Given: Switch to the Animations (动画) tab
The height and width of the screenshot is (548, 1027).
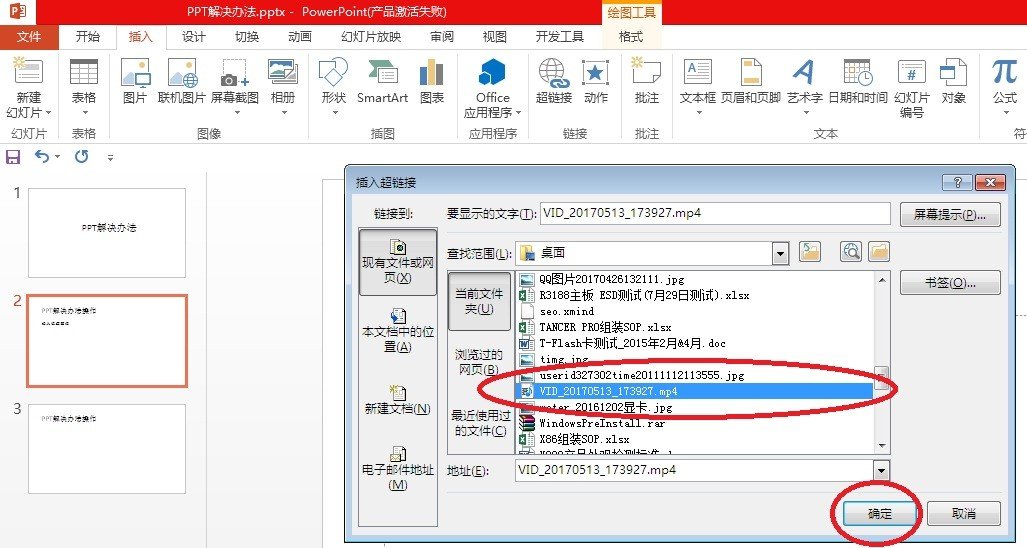Looking at the screenshot, I should click(299, 37).
